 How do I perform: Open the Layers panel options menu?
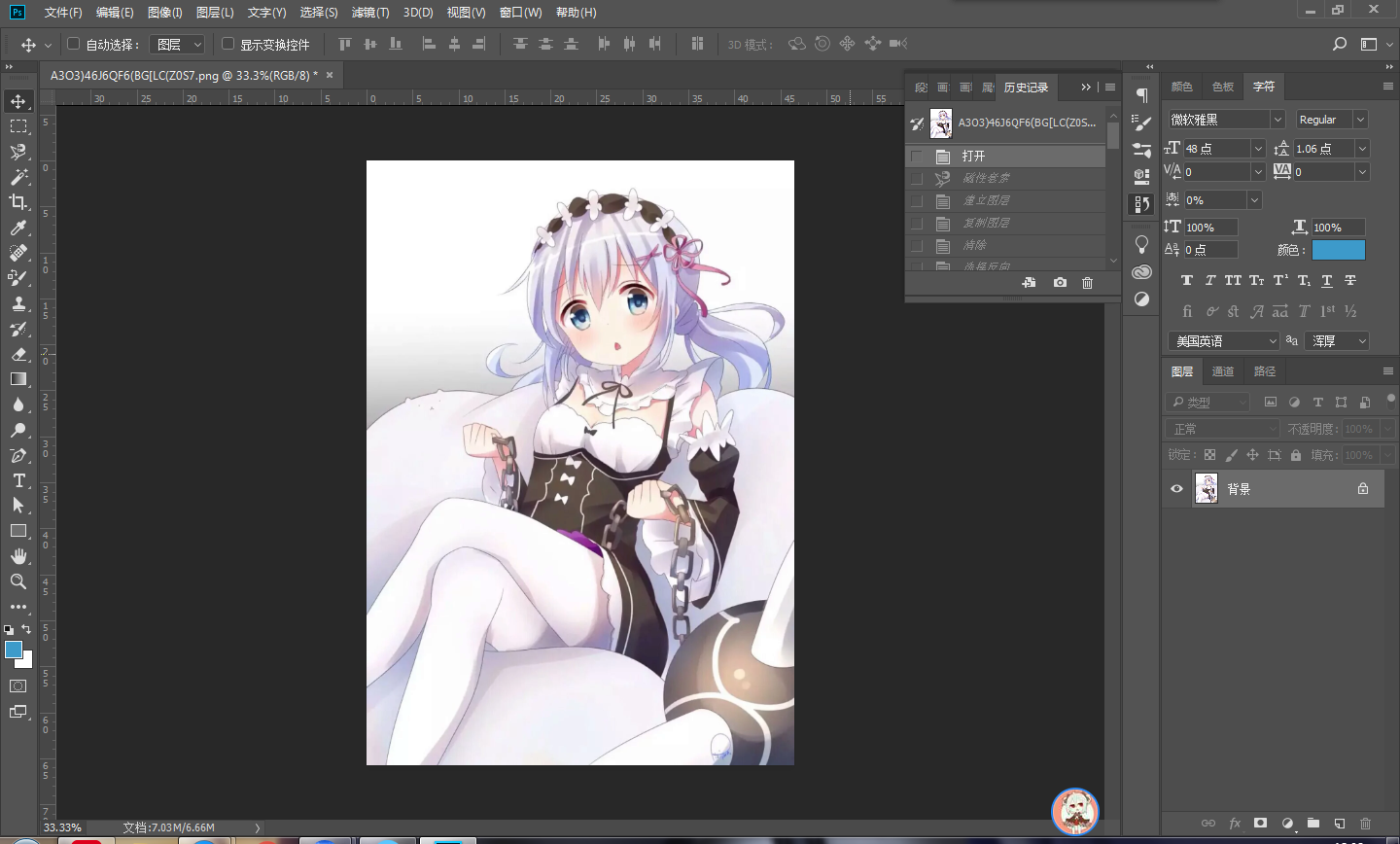pyautogui.click(x=1387, y=371)
